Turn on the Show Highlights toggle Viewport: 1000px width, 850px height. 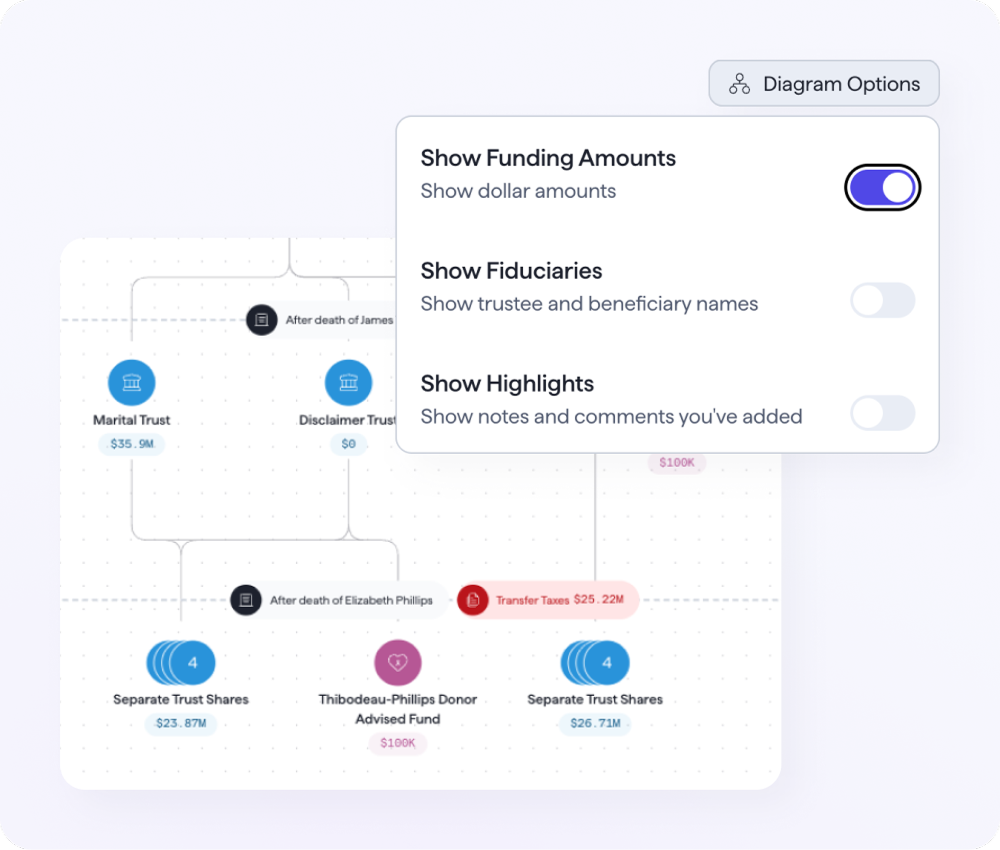882,413
